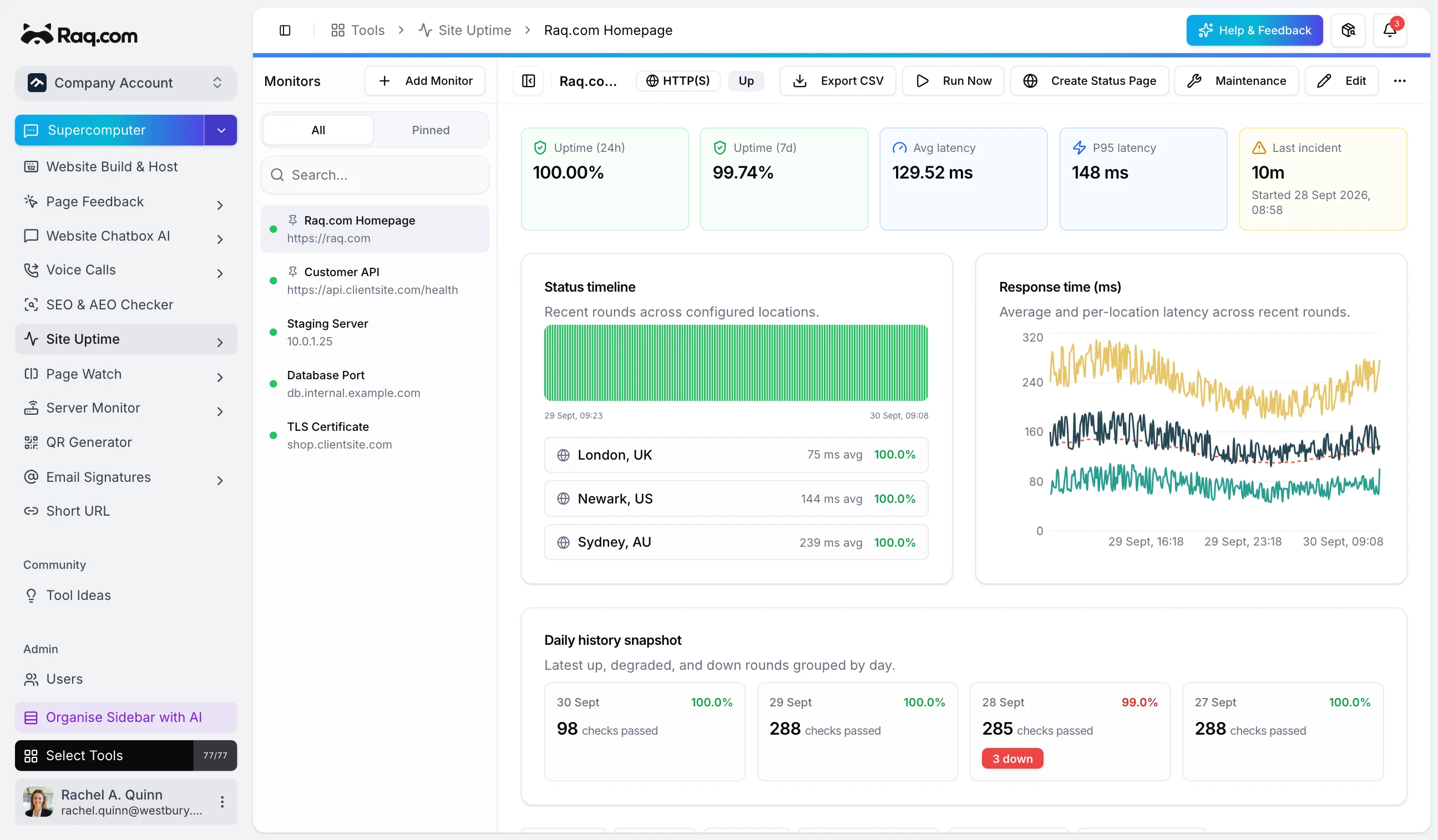Screen dimensions: 1438x840
Task: Open QR Generator tool
Action: click(125, 442)
